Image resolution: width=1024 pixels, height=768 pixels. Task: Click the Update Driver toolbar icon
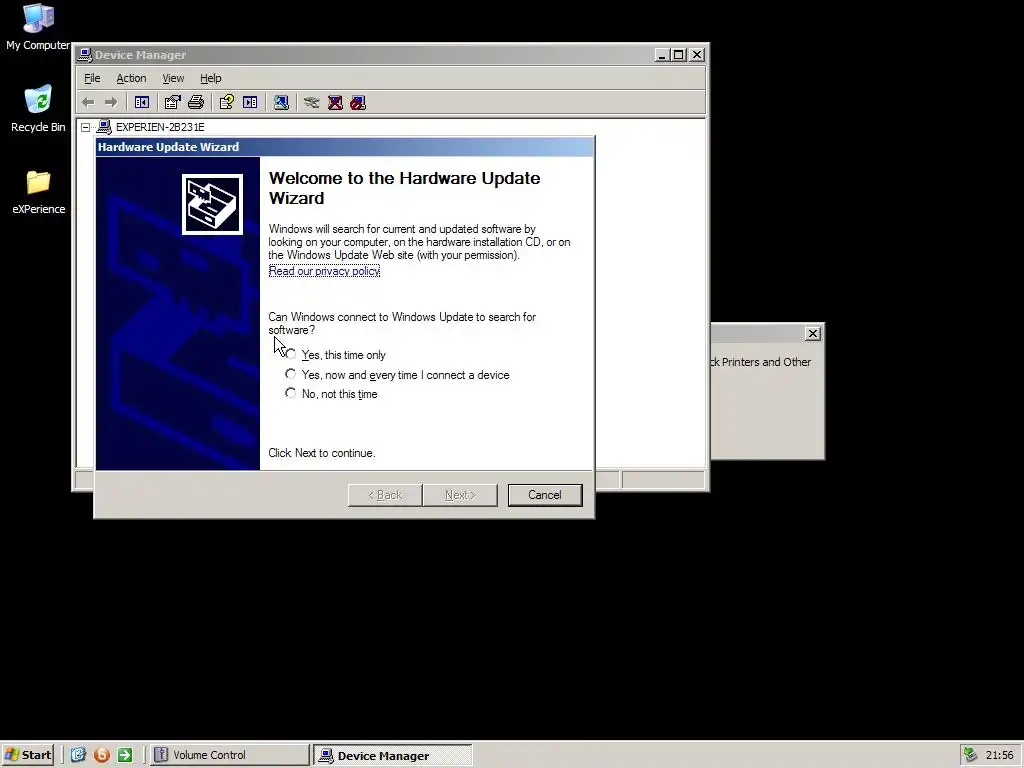tap(312, 103)
